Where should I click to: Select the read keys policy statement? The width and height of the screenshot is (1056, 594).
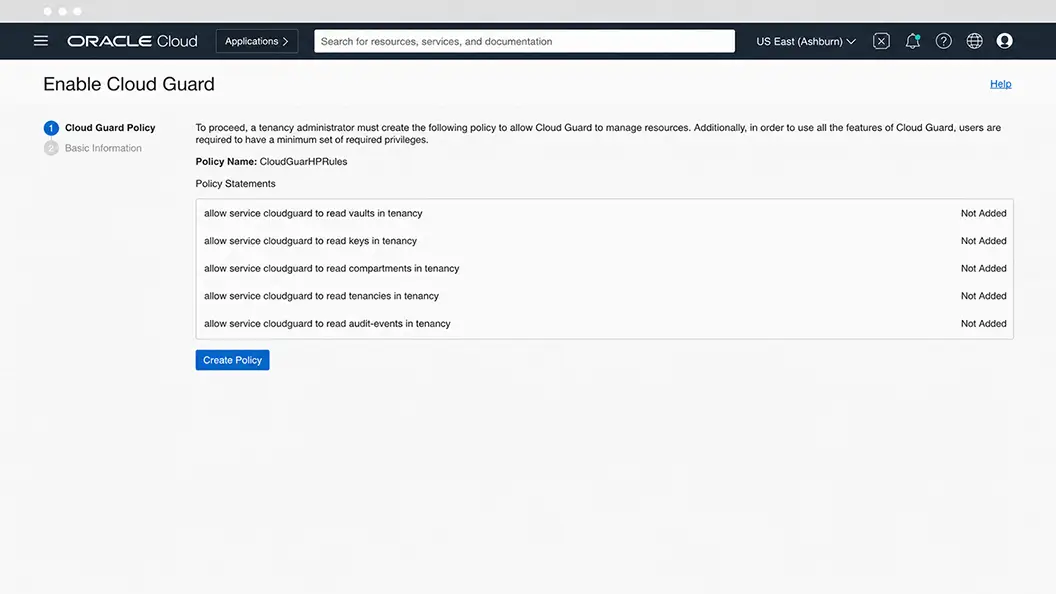click(x=310, y=241)
